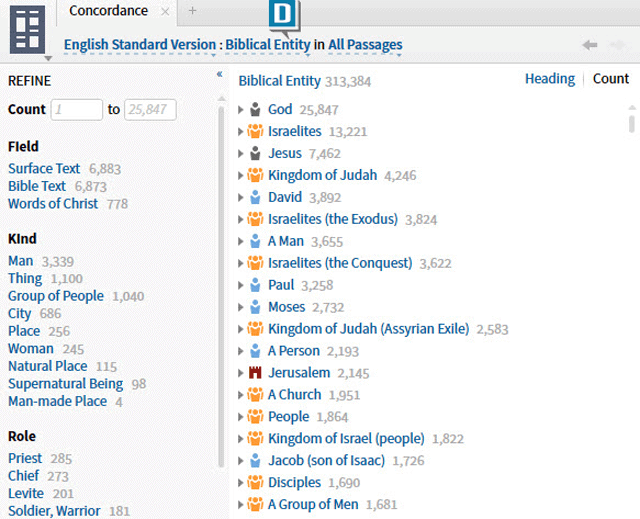
Task: Filter Role by Levite
Action: [x=26, y=494]
